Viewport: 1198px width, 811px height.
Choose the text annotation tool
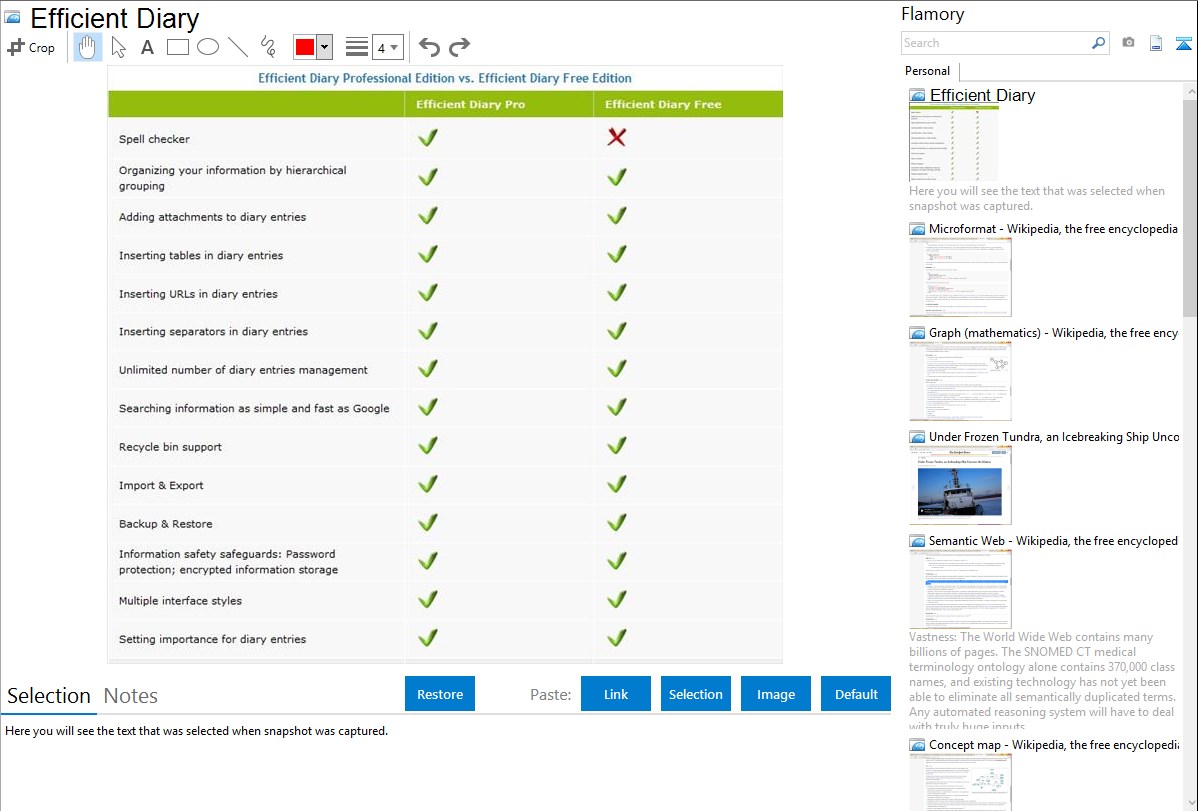[147, 47]
